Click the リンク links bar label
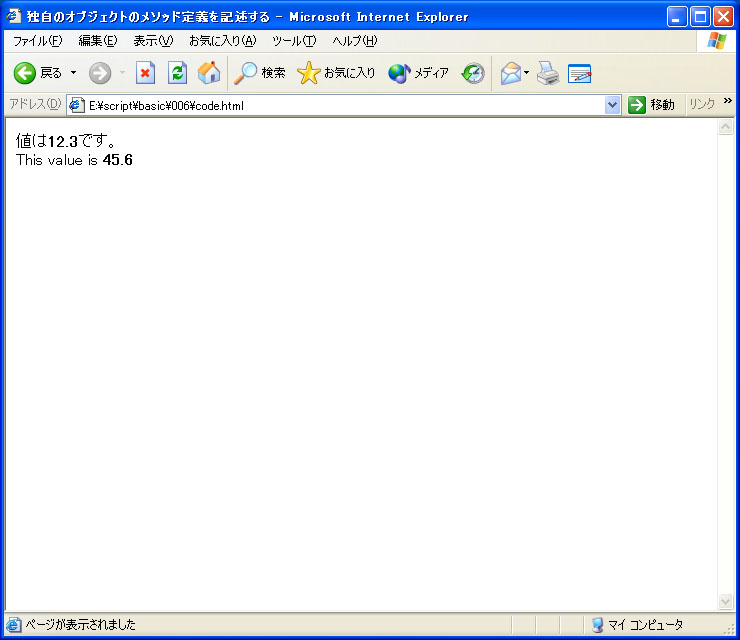The height and width of the screenshot is (640, 740). 702,104
